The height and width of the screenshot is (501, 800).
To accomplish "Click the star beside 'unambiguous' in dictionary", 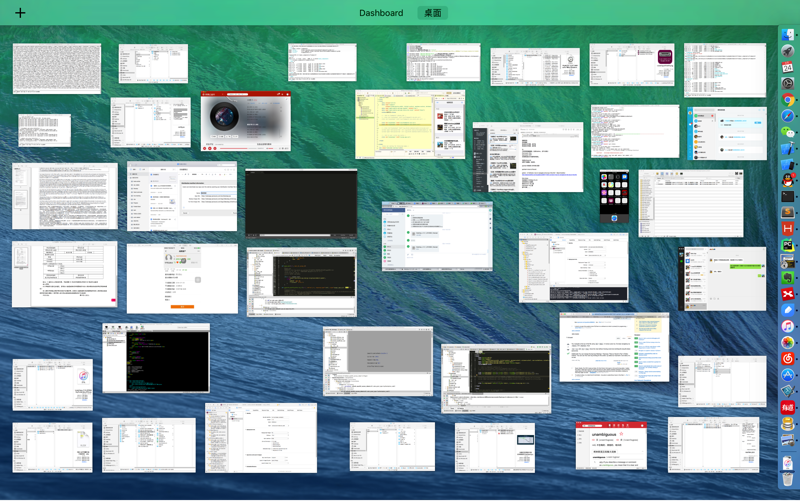I will click(621, 434).
